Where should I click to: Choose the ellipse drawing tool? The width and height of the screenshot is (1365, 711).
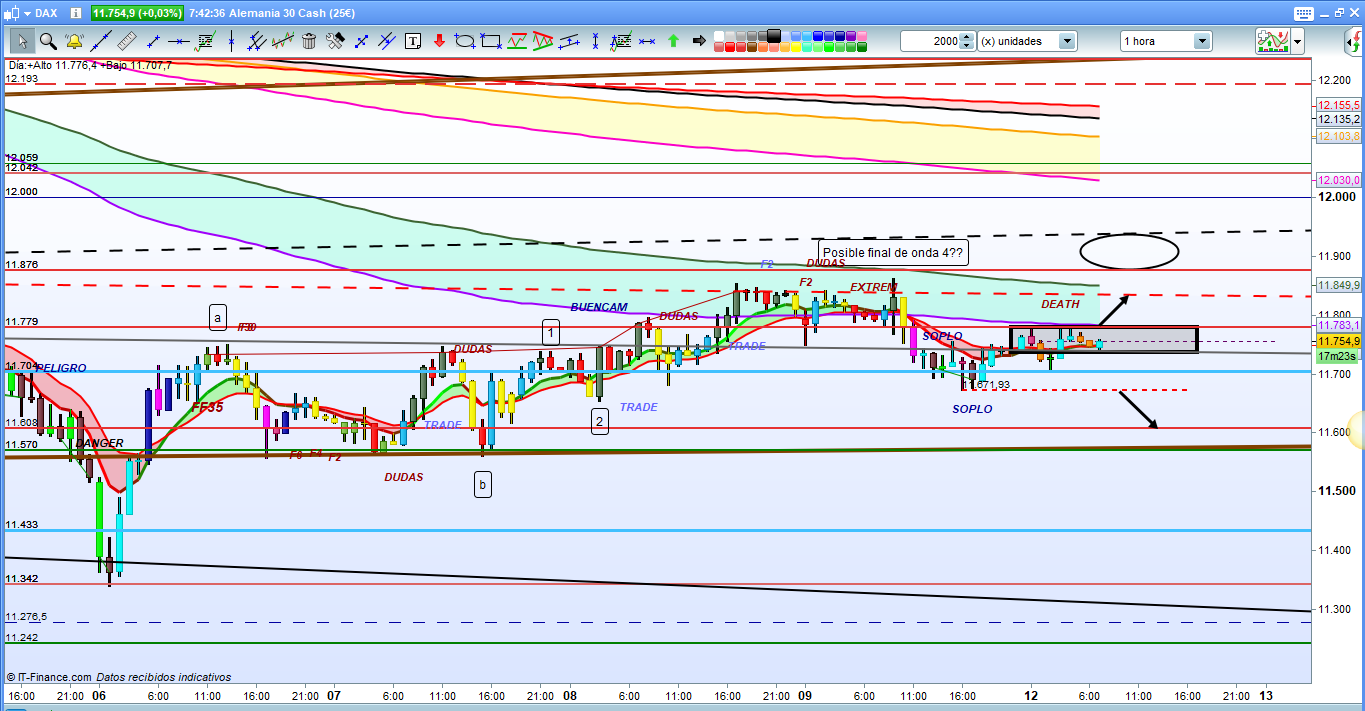pos(465,41)
